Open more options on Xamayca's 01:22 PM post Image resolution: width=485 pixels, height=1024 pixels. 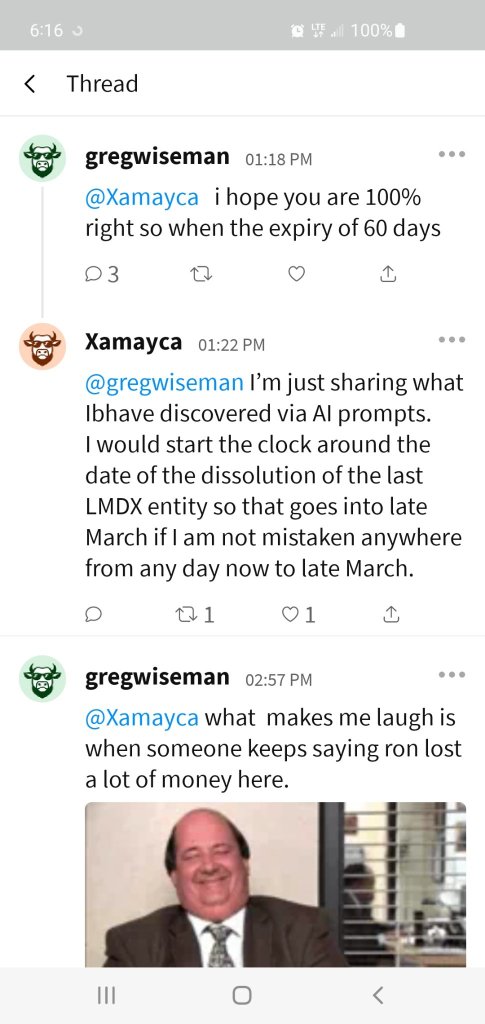(452, 340)
